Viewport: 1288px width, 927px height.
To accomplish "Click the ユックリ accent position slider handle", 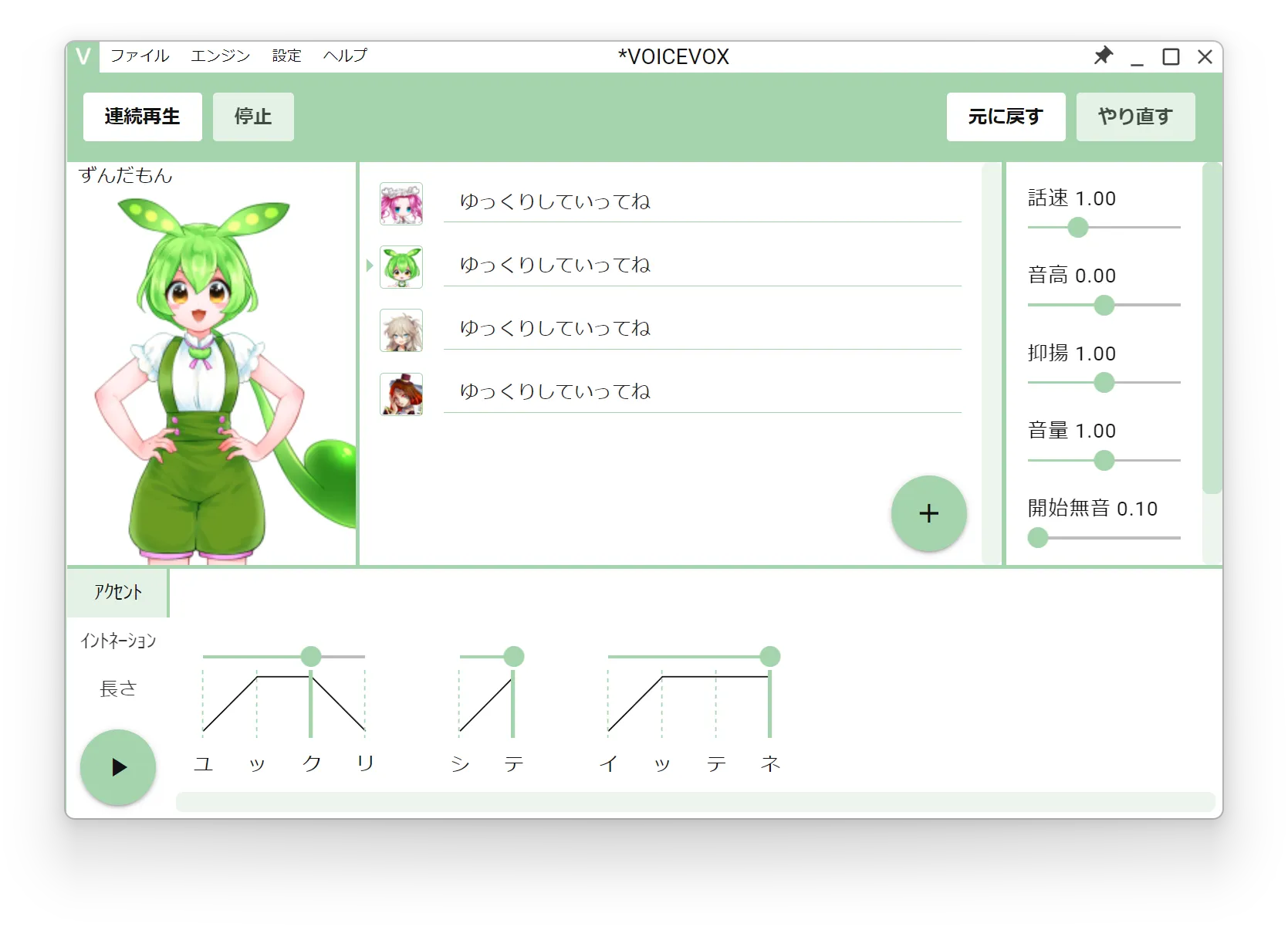I will pos(311,657).
